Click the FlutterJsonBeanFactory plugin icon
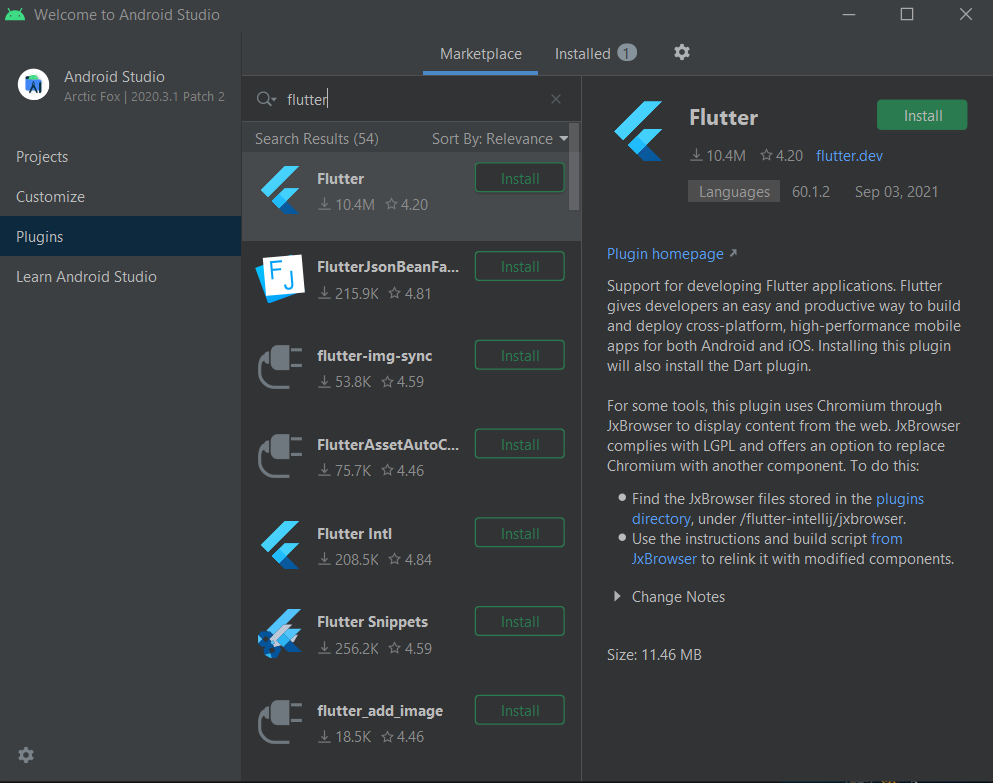The image size is (993, 783). coord(281,279)
